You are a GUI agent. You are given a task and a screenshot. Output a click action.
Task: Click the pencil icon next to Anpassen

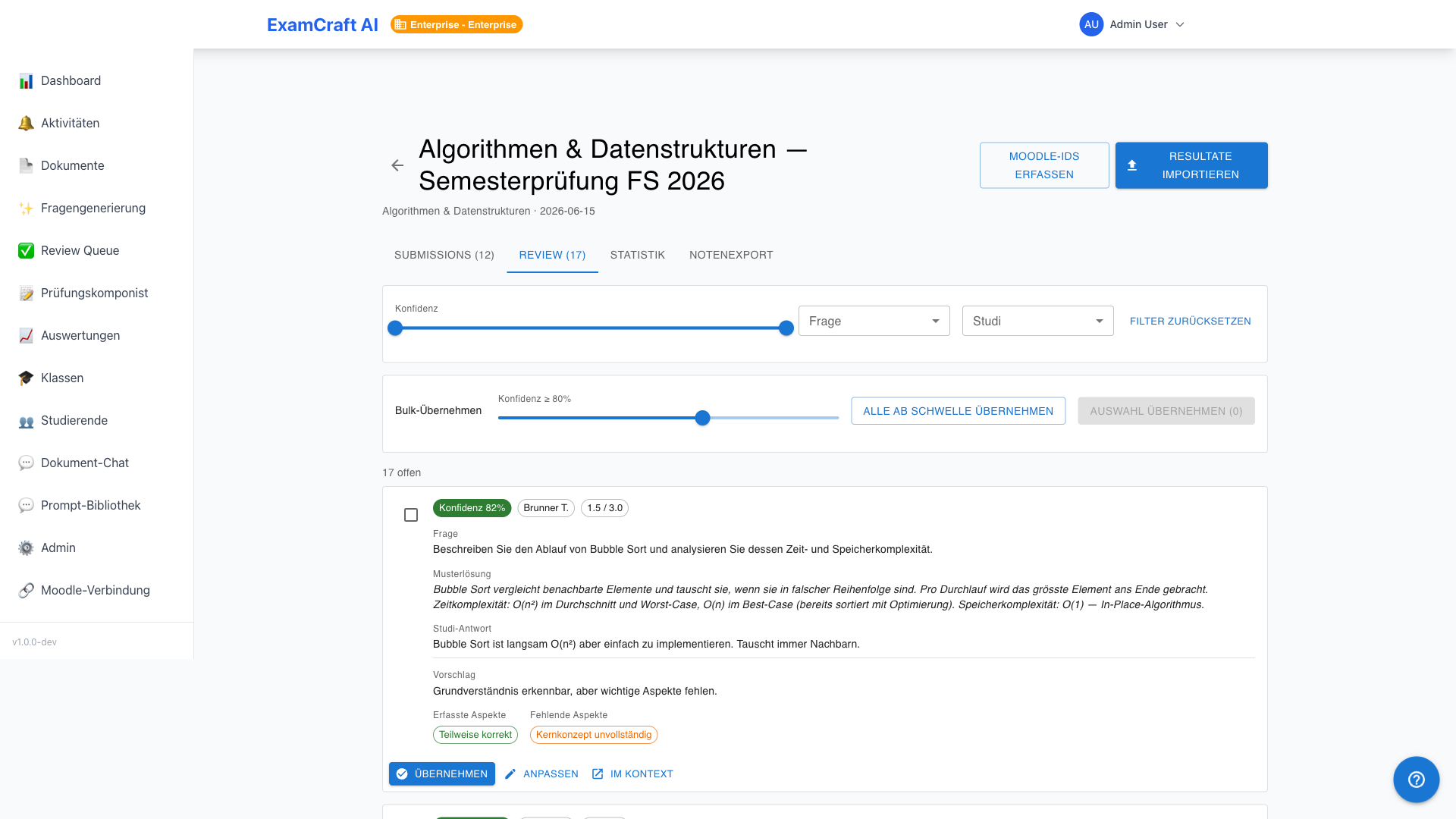[x=510, y=774]
